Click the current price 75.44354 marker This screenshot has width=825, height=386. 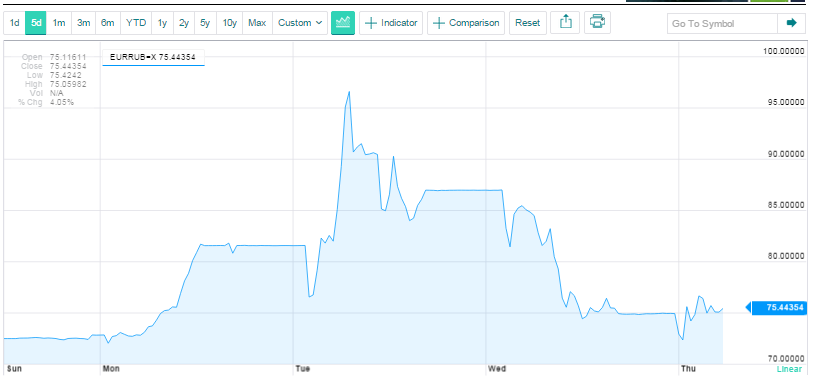point(777,308)
